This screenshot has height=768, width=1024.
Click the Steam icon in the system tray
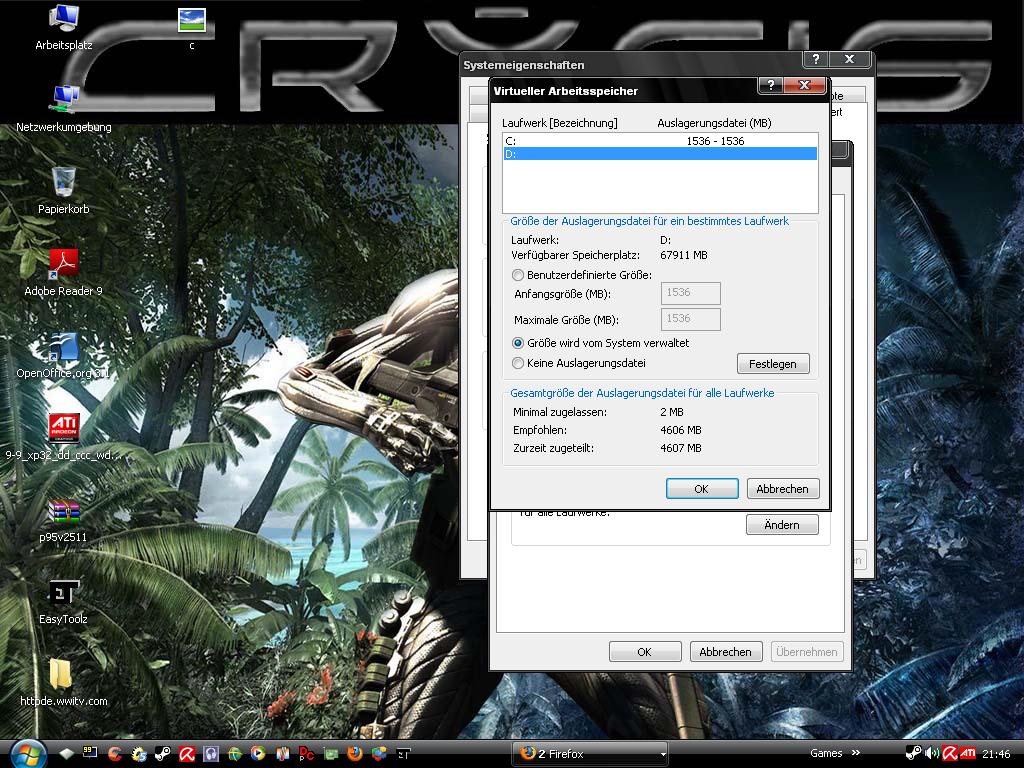pos(914,754)
